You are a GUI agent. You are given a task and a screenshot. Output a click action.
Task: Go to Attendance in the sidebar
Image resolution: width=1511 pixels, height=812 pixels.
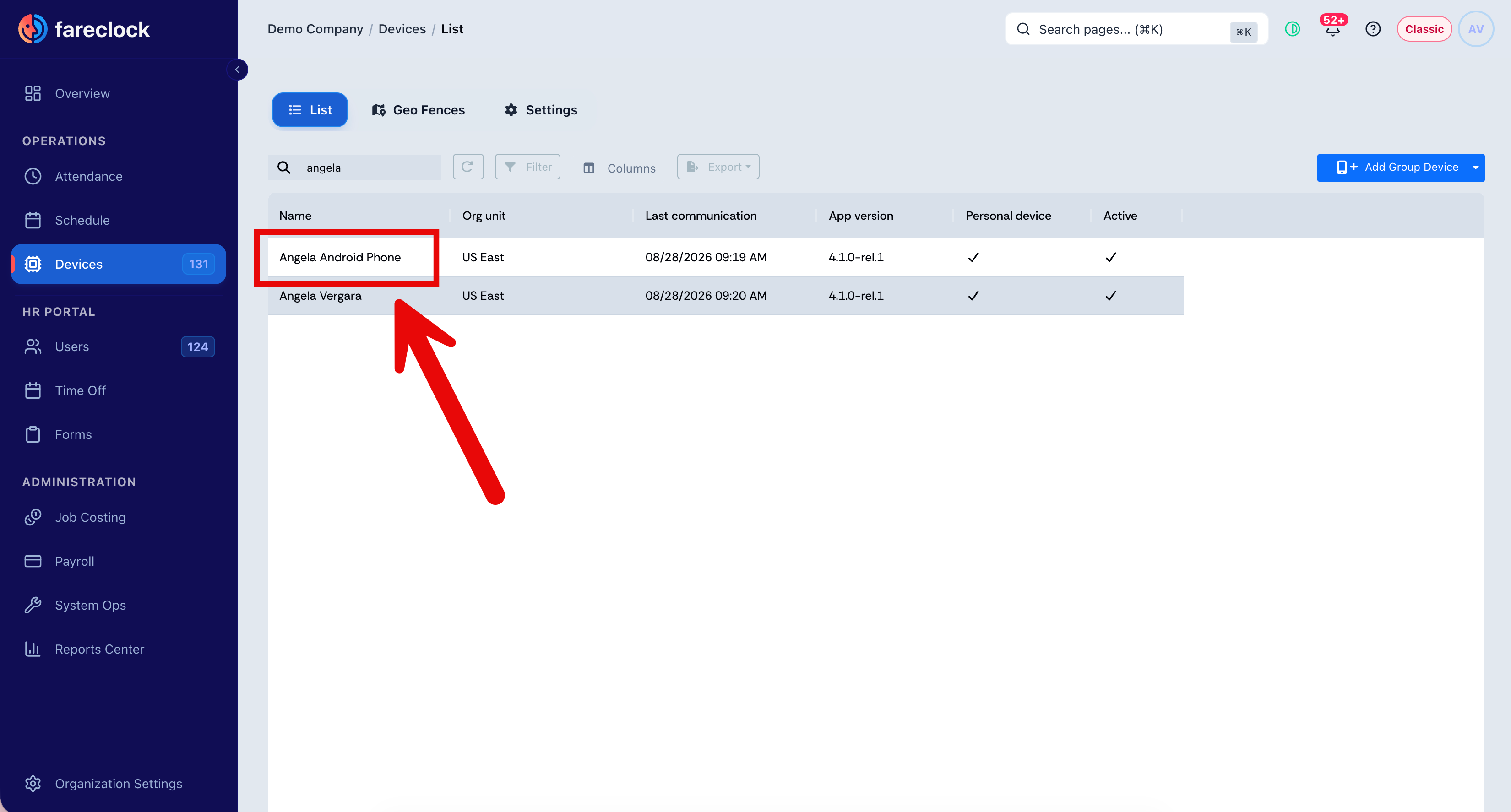(x=119, y=177)
